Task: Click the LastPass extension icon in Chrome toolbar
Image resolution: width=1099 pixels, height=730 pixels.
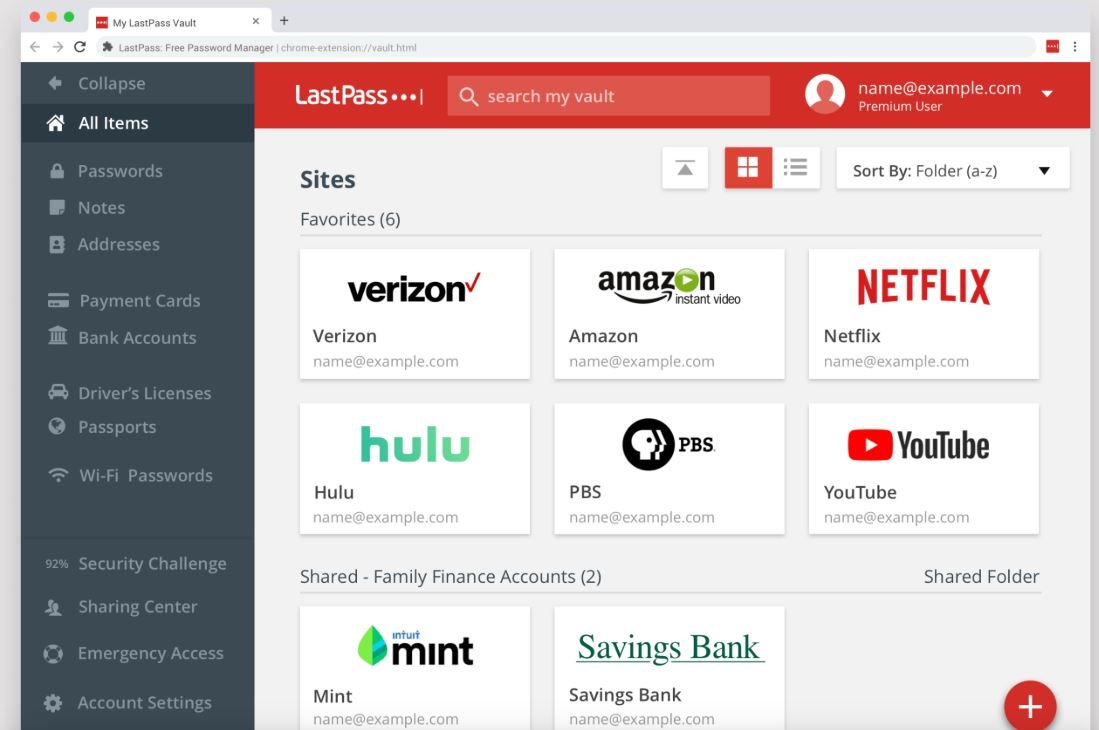Action: coord(1052,47)
